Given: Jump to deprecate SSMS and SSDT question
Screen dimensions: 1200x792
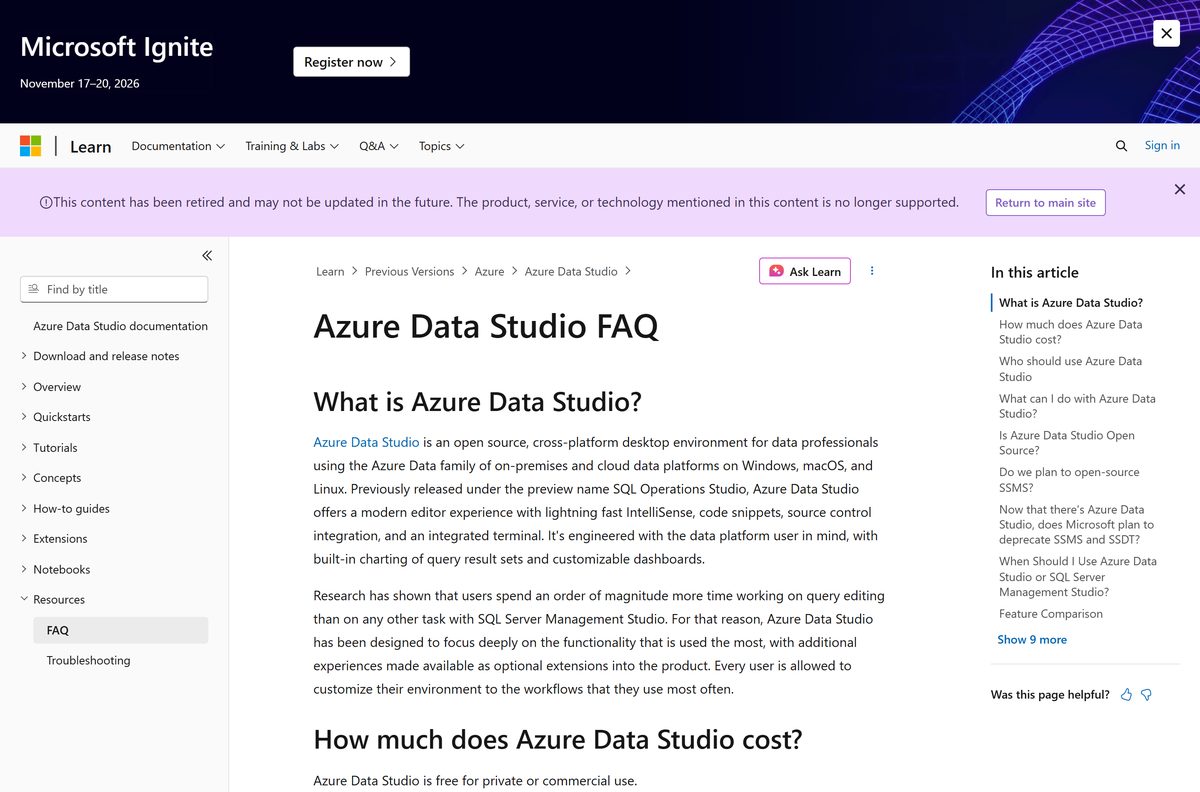Looking at the screenshot, I should pyautogui.click(x=1076, y=525).
